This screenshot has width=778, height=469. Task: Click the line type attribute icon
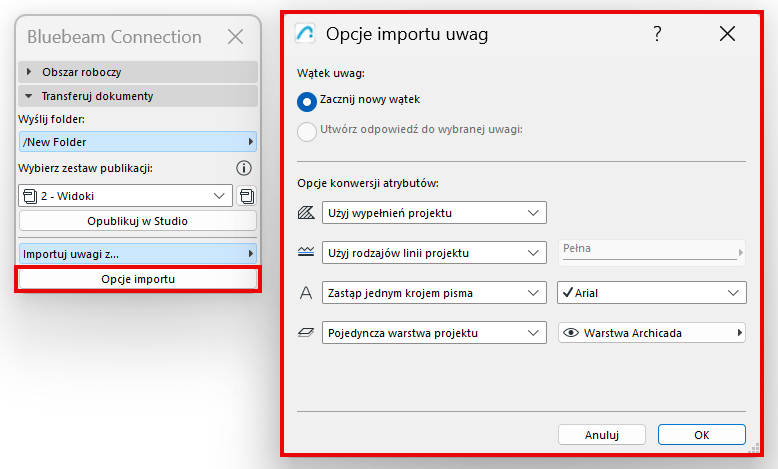[306, 253]
